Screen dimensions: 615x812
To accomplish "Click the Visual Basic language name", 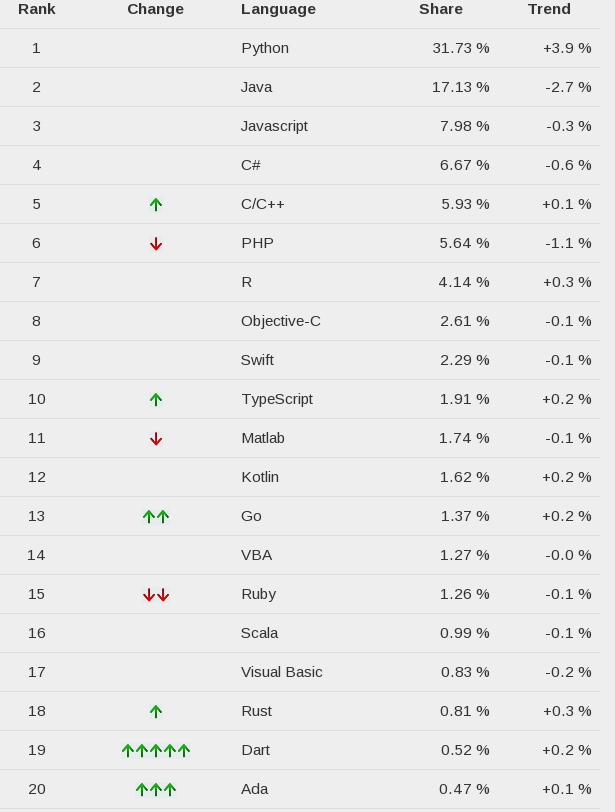I will coord(282,672).
